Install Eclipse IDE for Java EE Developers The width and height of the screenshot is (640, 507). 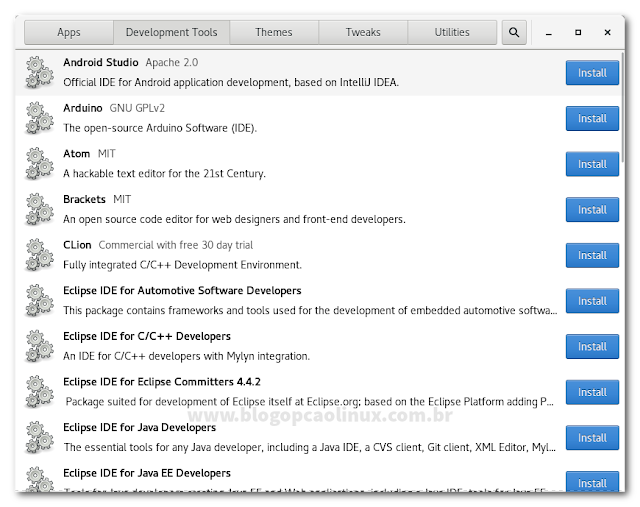(592, 482)
